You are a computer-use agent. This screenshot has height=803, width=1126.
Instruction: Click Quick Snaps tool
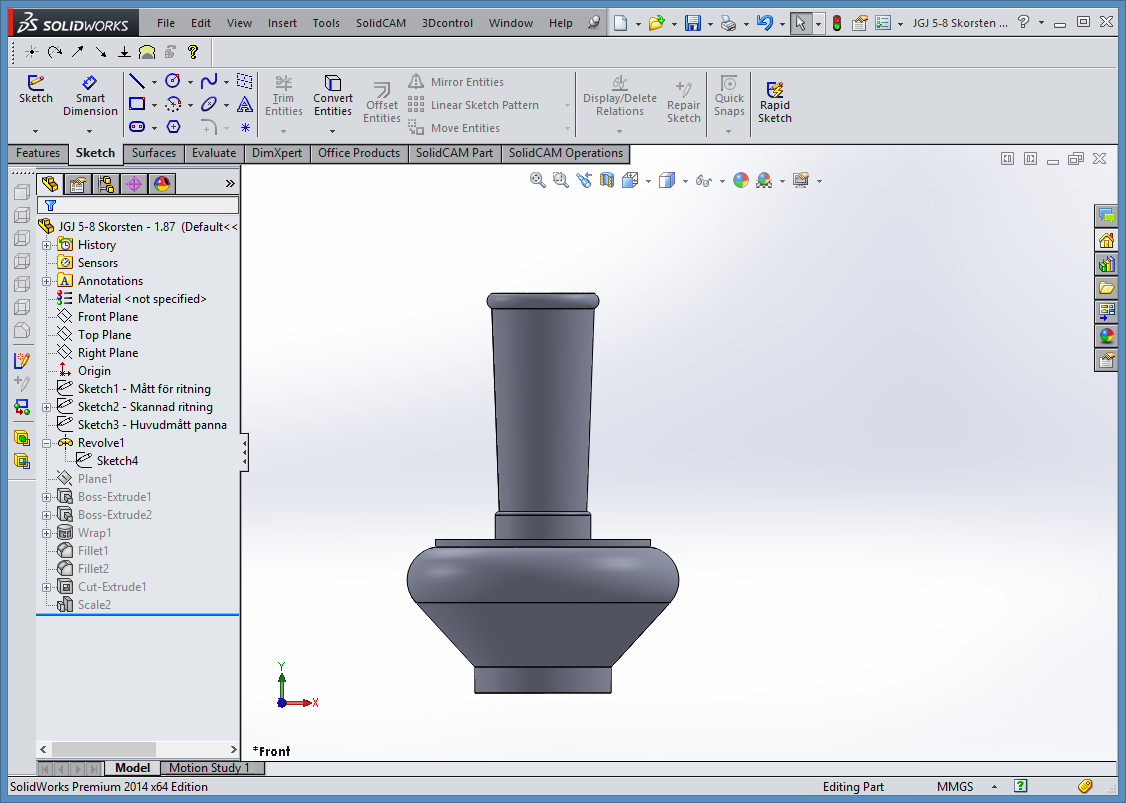(729, 96)
